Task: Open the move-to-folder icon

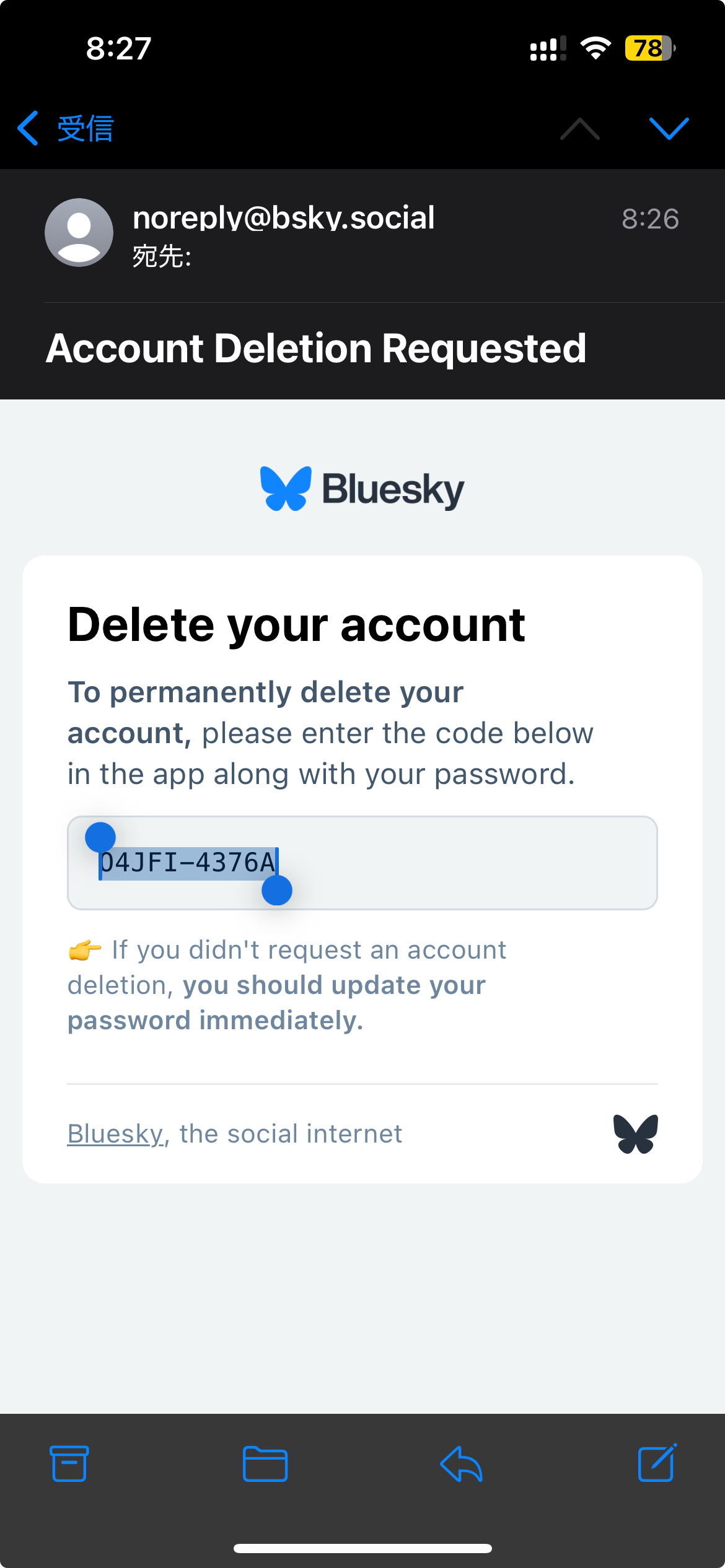Action: point(265,1464)
